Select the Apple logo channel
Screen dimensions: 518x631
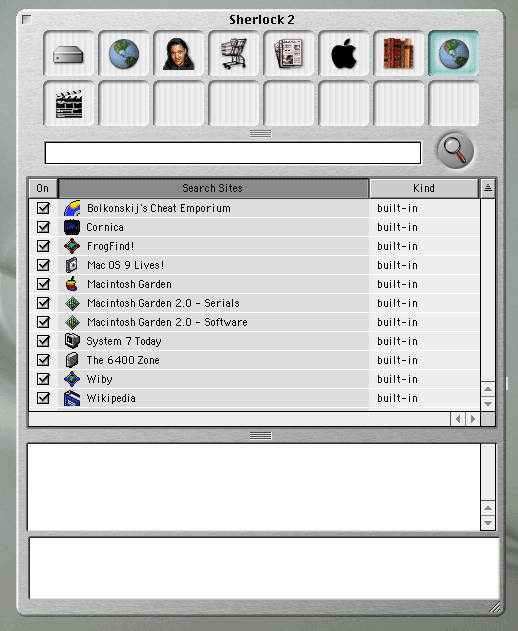(x=344, y=54)
